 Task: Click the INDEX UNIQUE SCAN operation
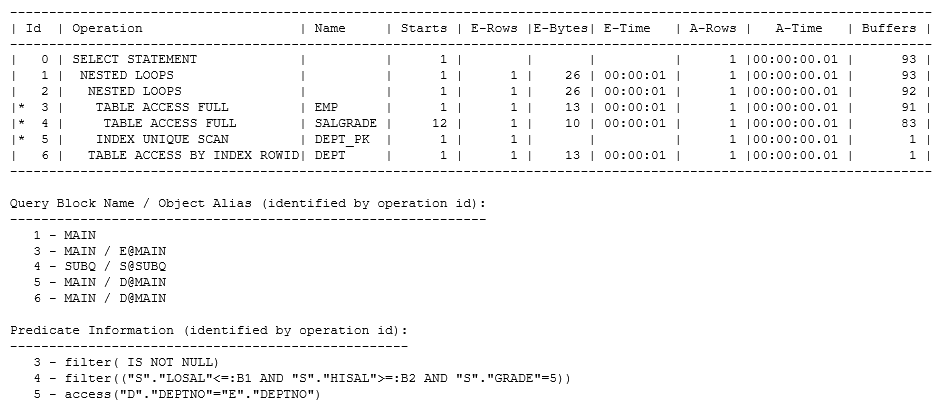(x=162, y=139)
